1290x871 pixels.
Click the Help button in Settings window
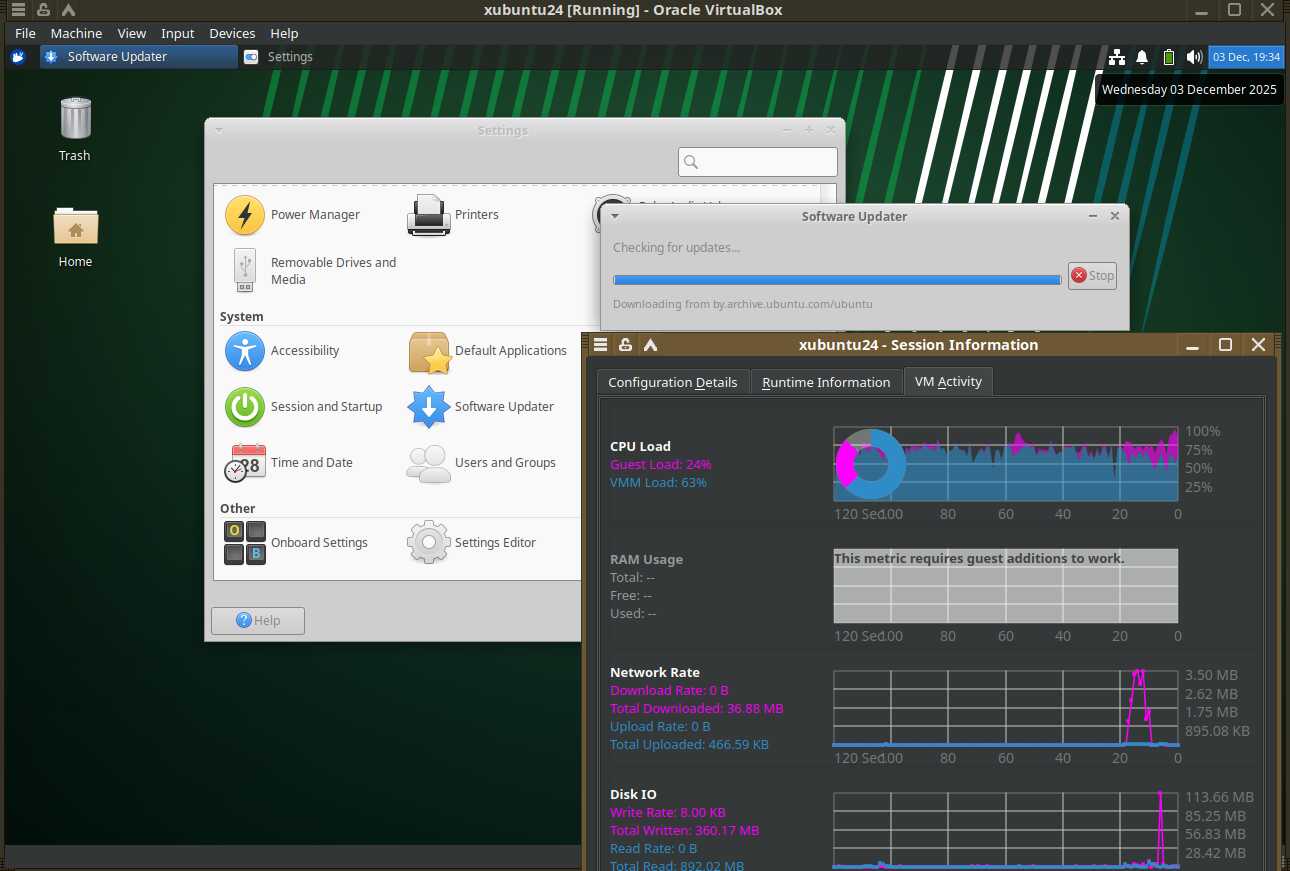(258, 621)
